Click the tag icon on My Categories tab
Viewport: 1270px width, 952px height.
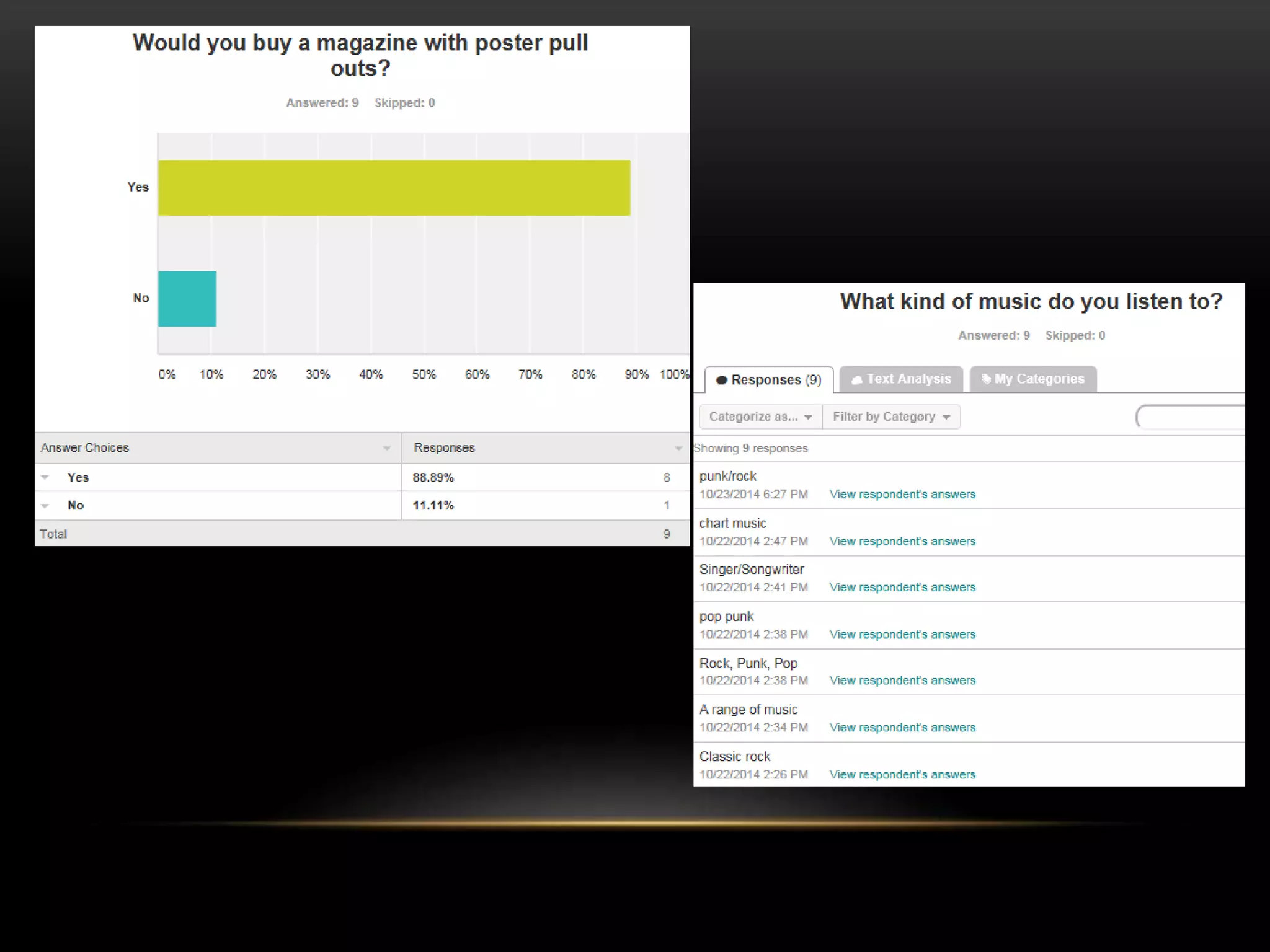[x=986, y=379]
